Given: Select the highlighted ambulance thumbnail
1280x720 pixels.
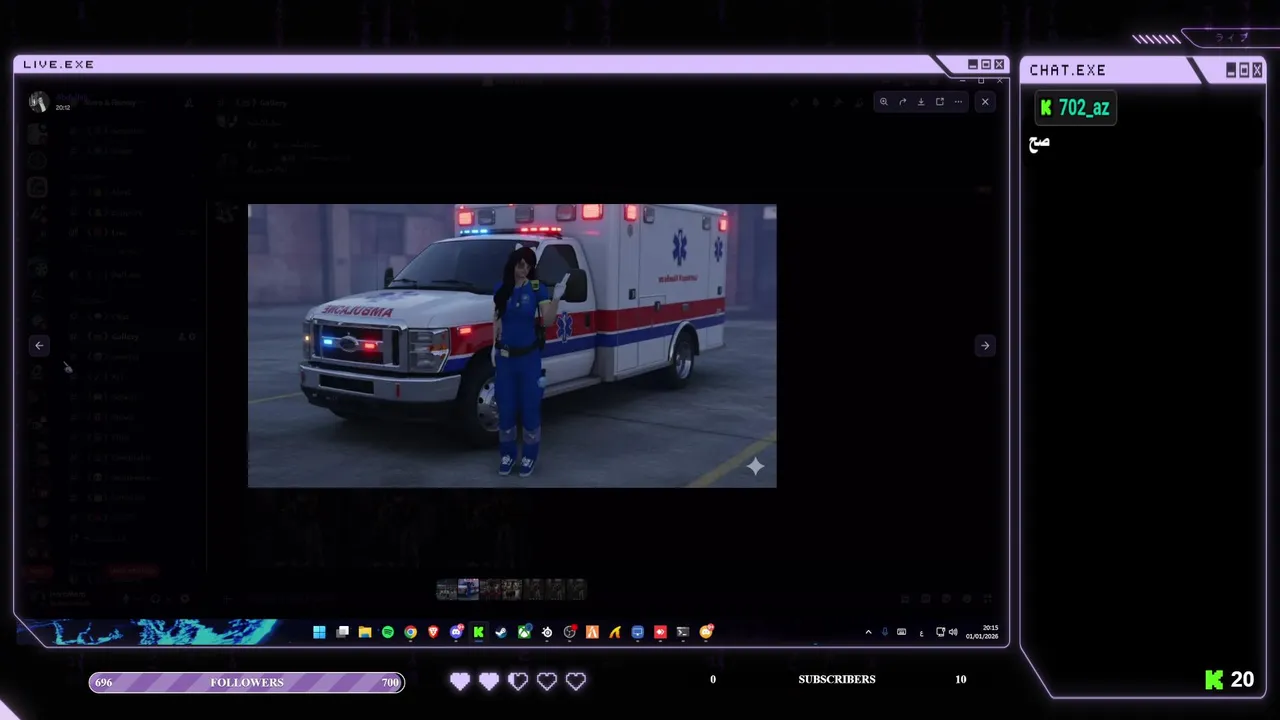Looking at the screenshot, I should [x=468, y=589].
